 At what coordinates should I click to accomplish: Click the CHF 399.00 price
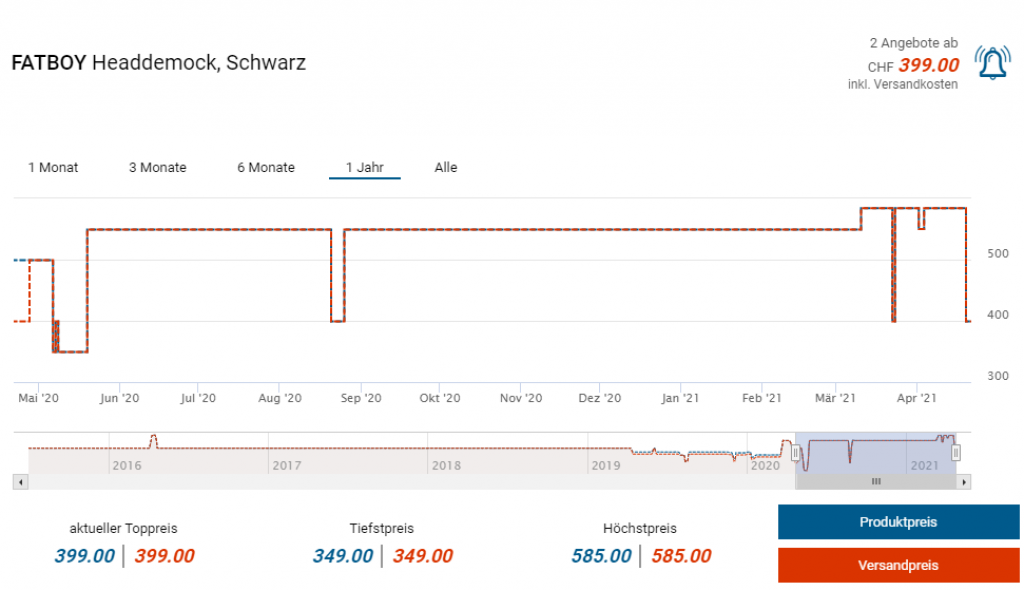point(928,66)
